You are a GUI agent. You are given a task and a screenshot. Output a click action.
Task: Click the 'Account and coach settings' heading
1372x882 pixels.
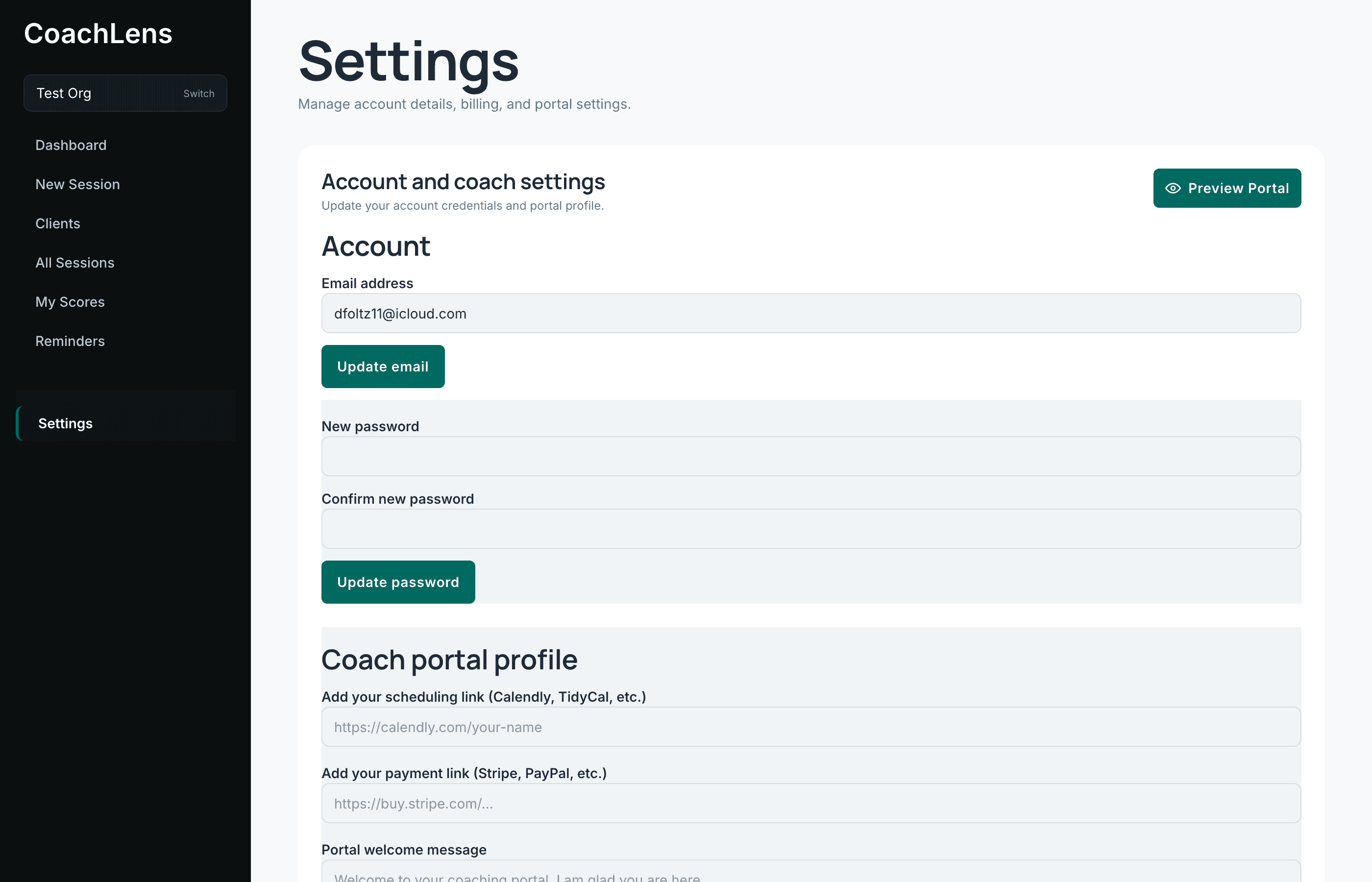(x=463, y=182)
